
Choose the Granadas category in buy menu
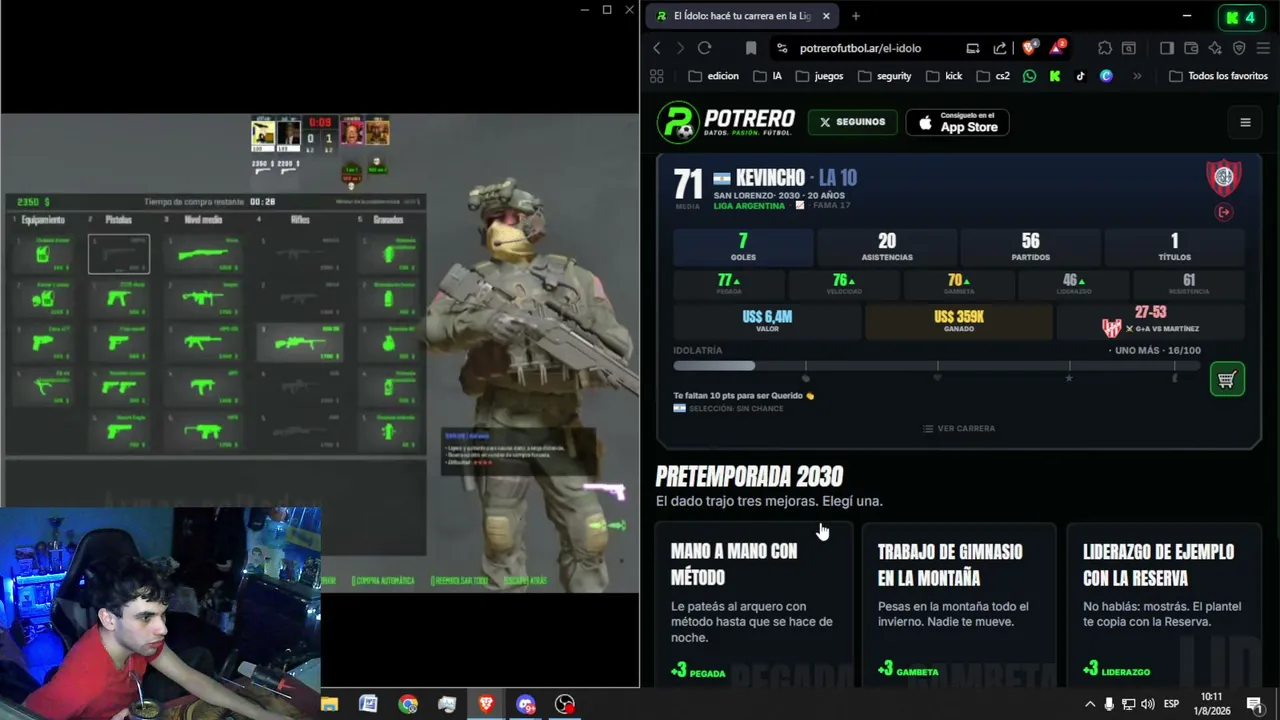pyautogui.click(x=388, y=220)
